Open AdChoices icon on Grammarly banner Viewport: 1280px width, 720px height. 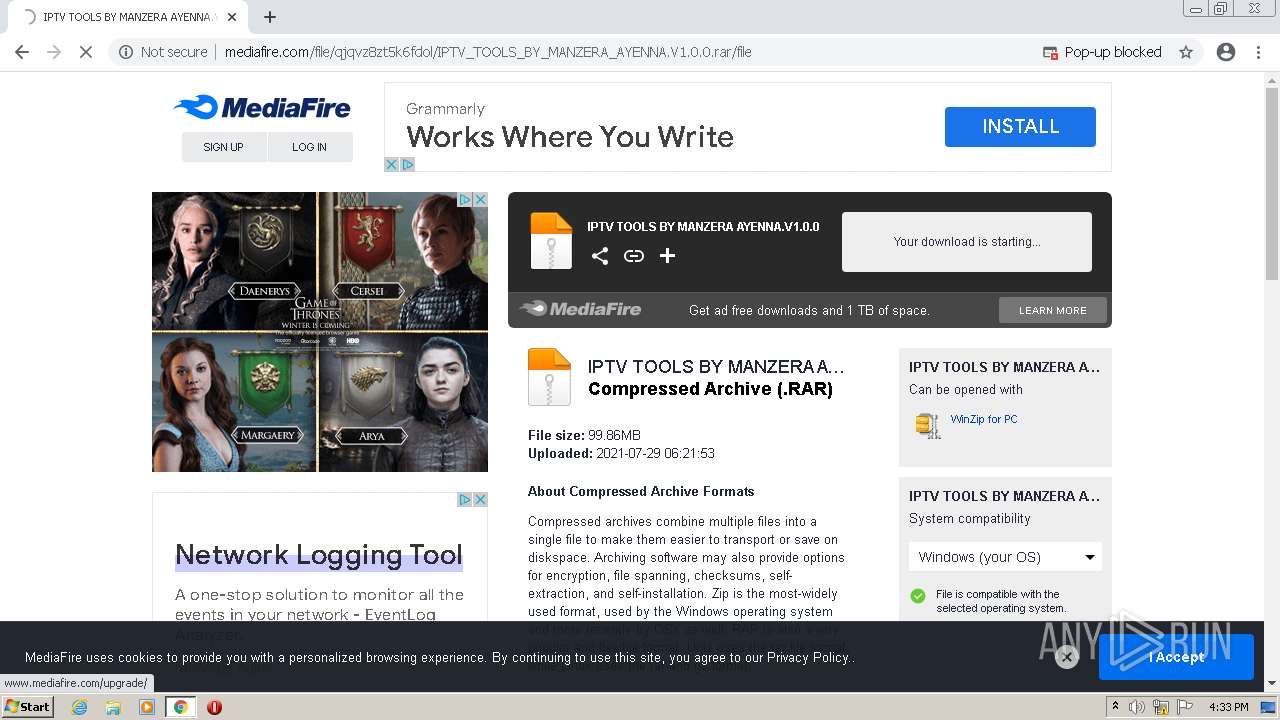click(407, 164)
